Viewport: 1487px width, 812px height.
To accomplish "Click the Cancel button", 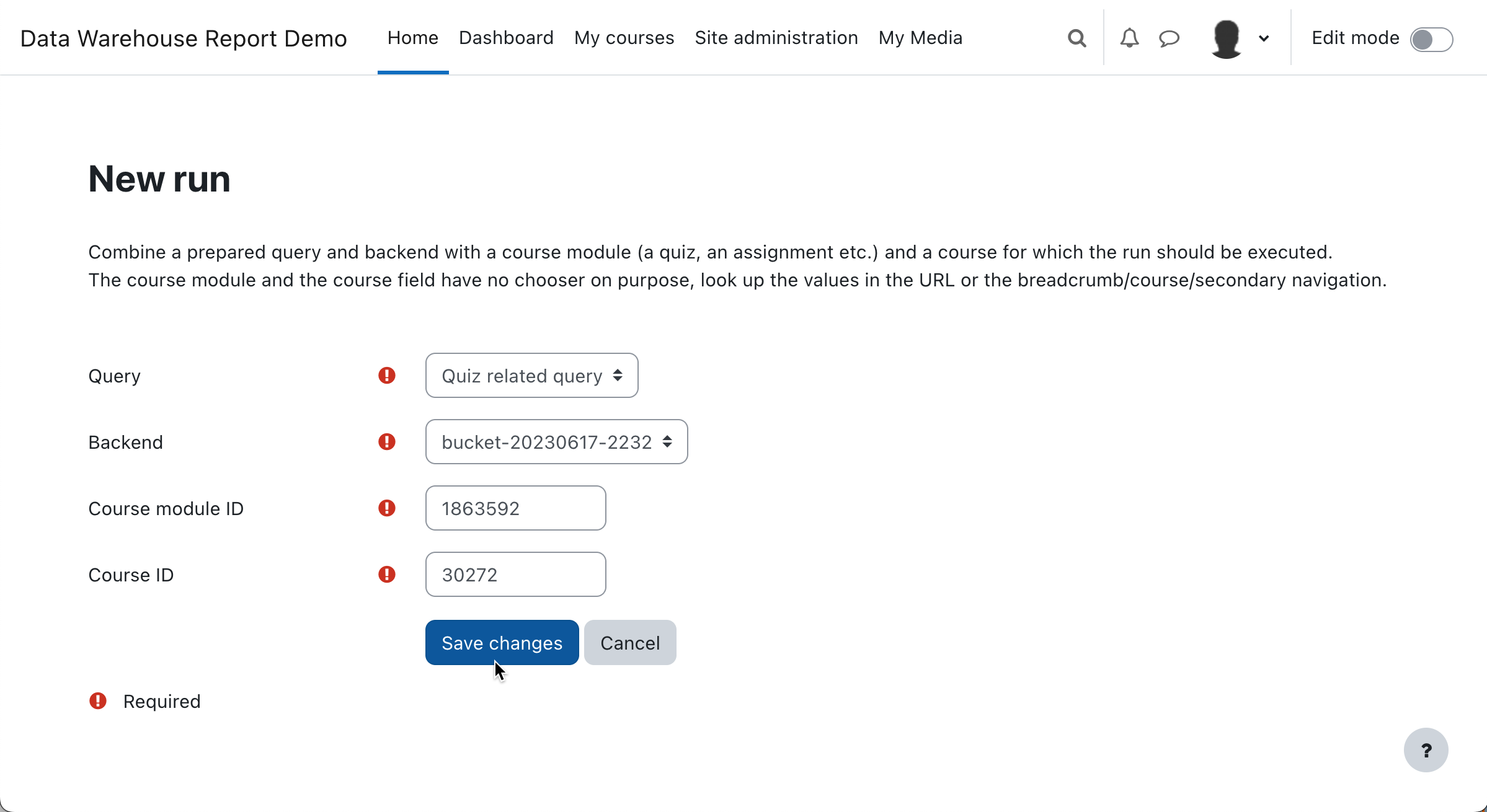I will 630,642.
